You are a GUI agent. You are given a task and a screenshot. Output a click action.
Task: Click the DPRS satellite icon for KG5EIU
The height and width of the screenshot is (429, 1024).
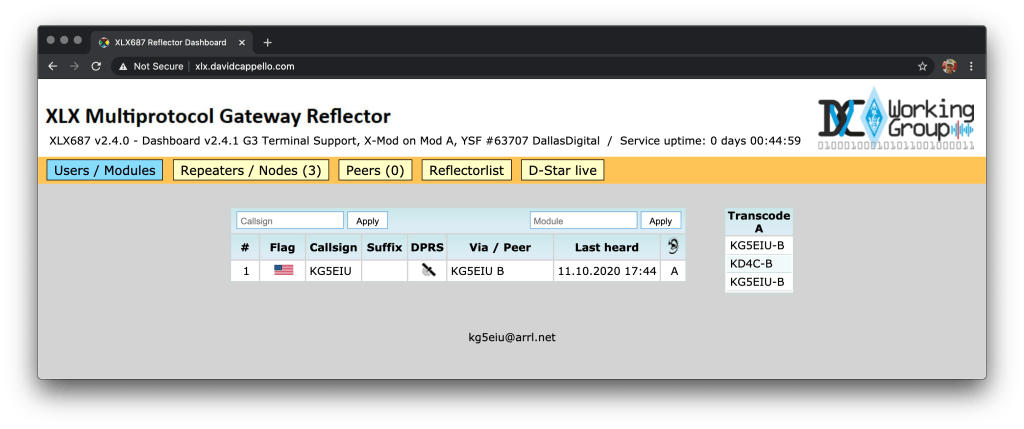pyautogui.click(x=428, y=270)
